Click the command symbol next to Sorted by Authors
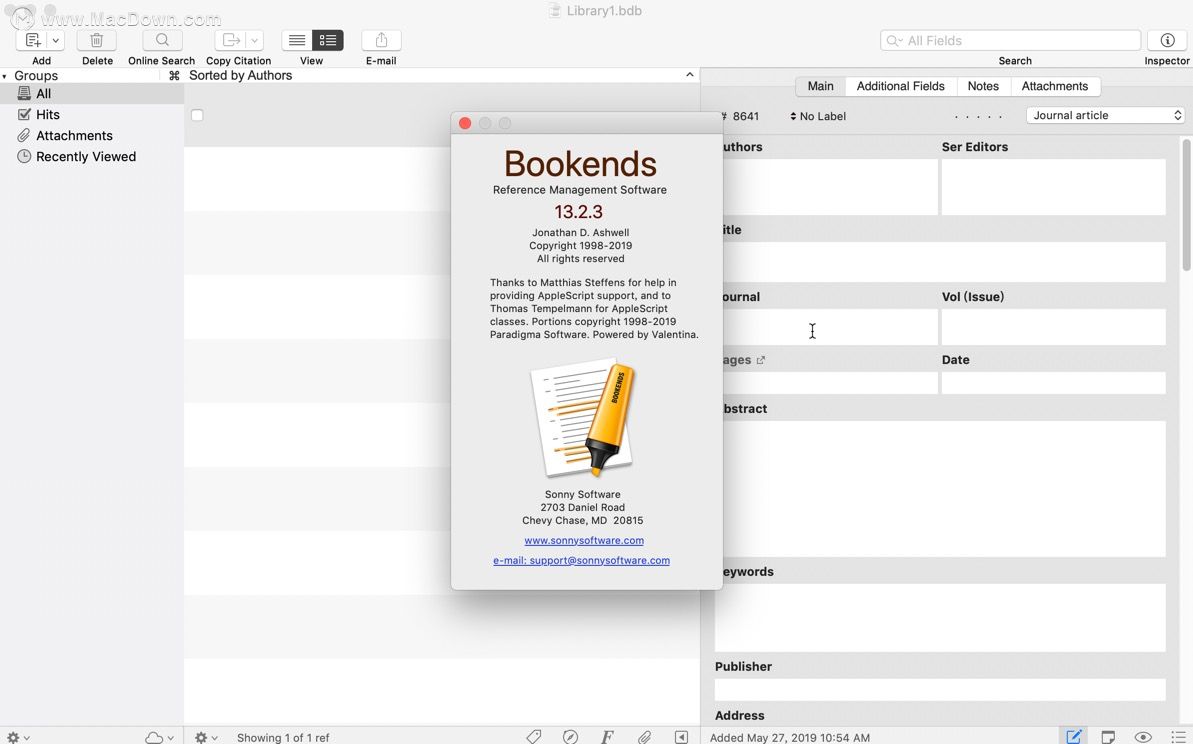 pos(174,75)
